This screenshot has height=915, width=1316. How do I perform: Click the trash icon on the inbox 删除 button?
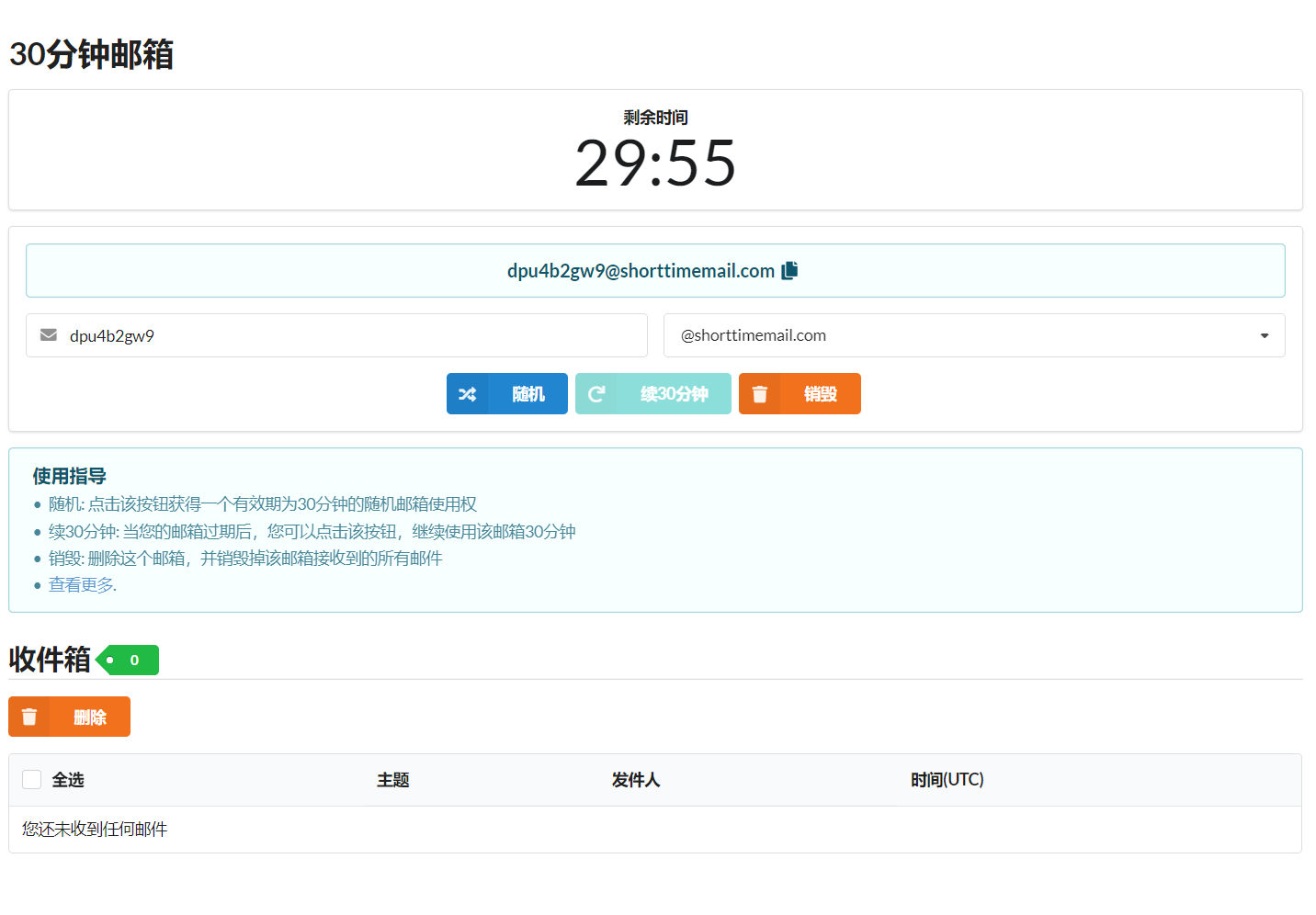(x=29, y=717)
